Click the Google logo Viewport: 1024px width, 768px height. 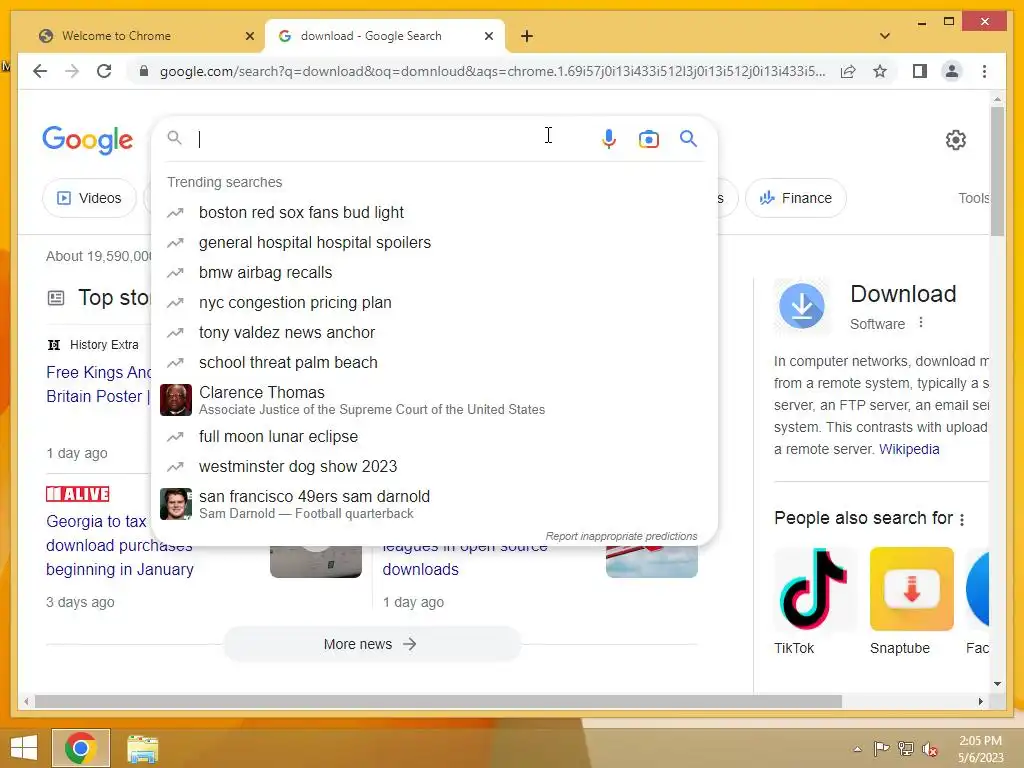88,140
